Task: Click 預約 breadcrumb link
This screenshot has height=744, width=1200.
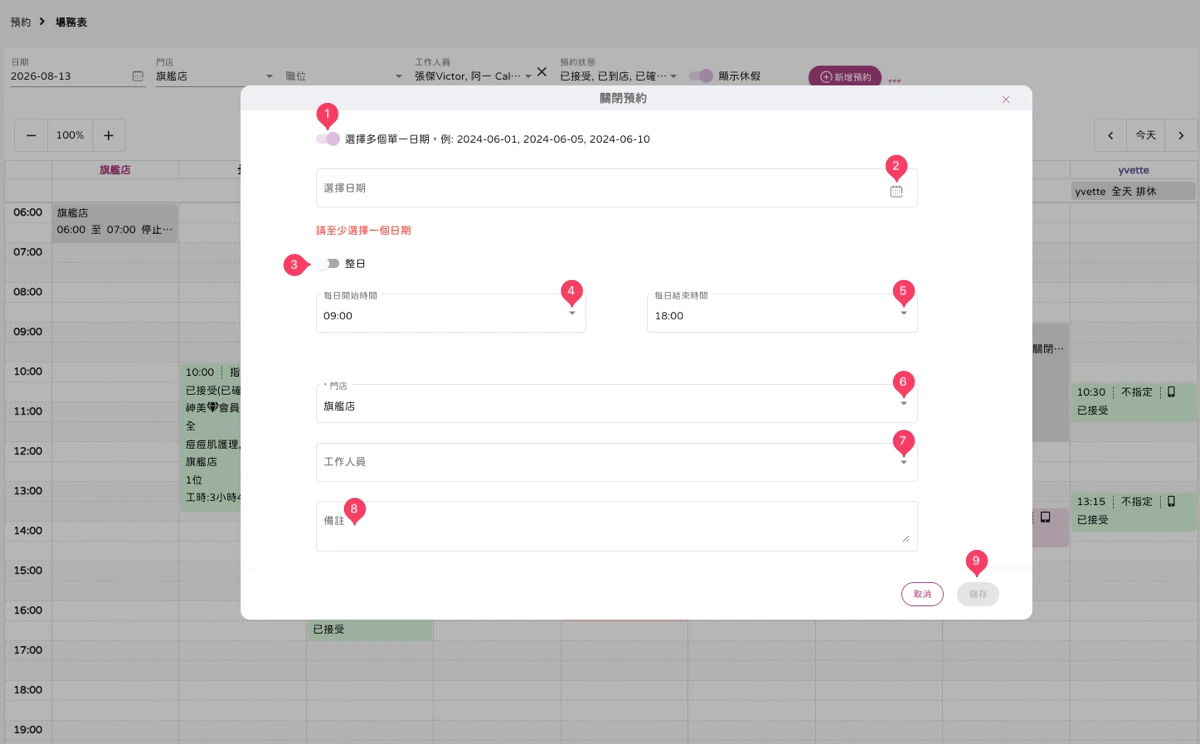Action: [x=20, y=21]
